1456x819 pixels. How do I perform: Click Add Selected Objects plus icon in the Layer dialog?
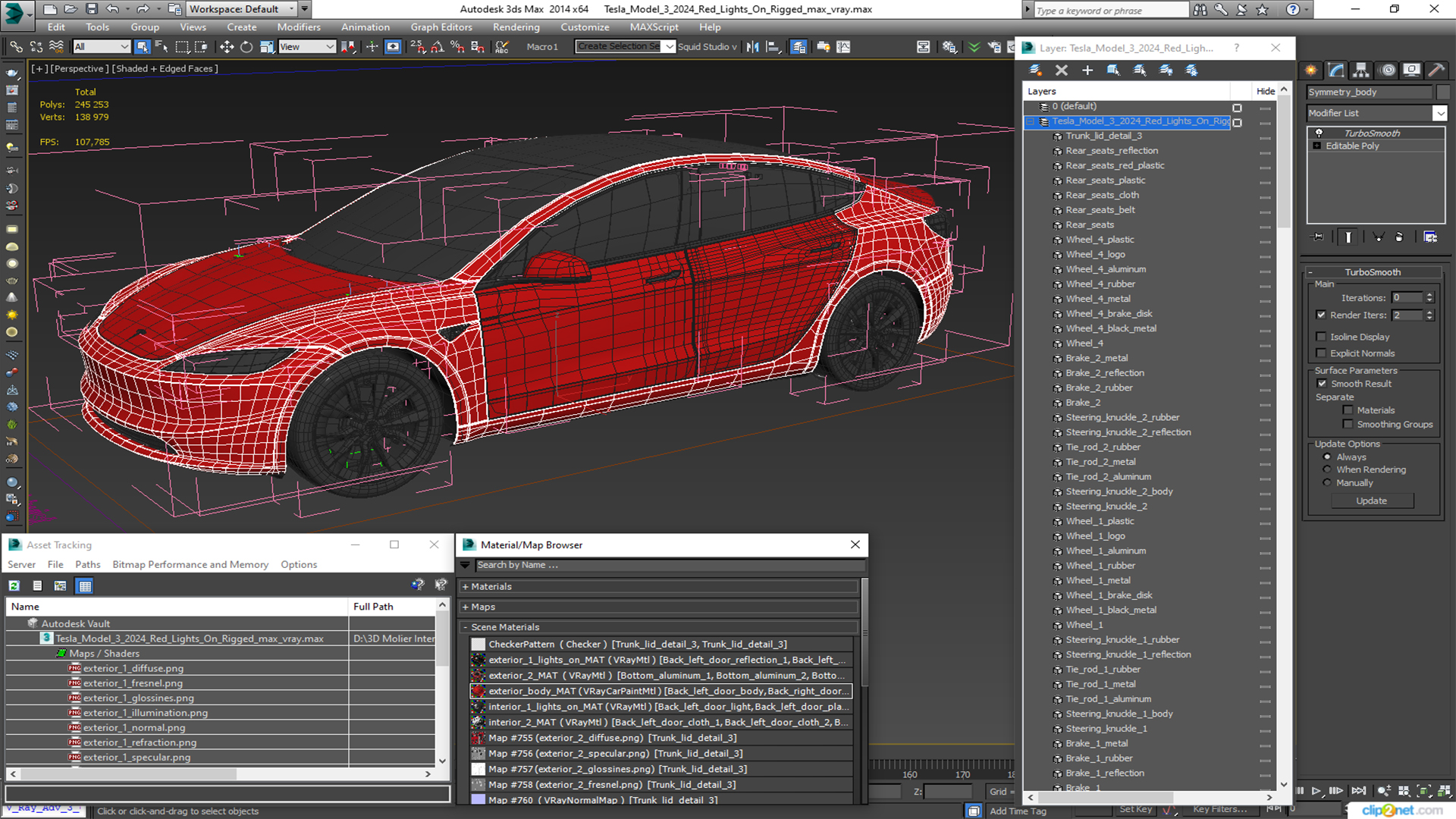click(x=1087, y=71)
